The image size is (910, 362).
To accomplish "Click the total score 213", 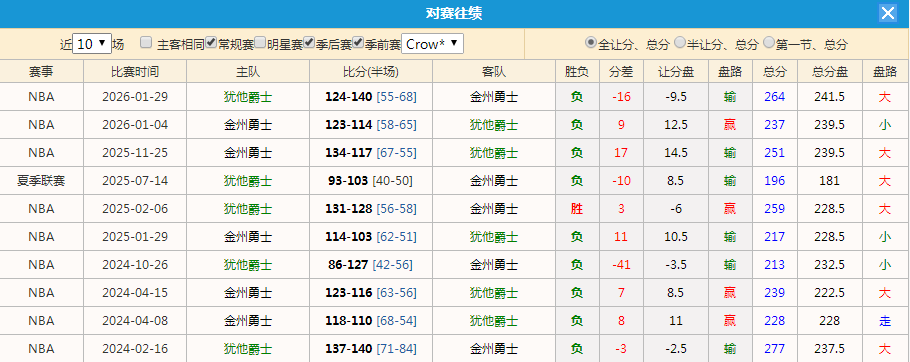I will [x=775, y=265].
